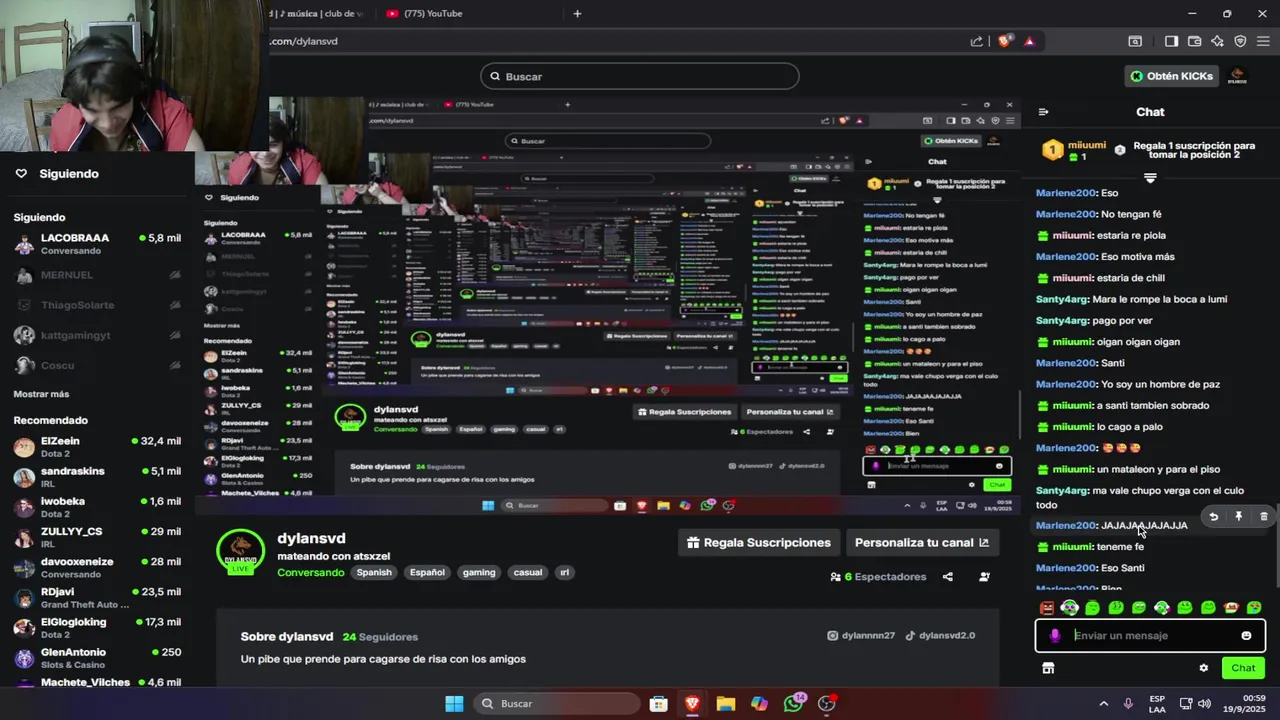Click the Personaliza tu canal button
The width and height of the screenshot is (1280, 720).
[921, 543]
